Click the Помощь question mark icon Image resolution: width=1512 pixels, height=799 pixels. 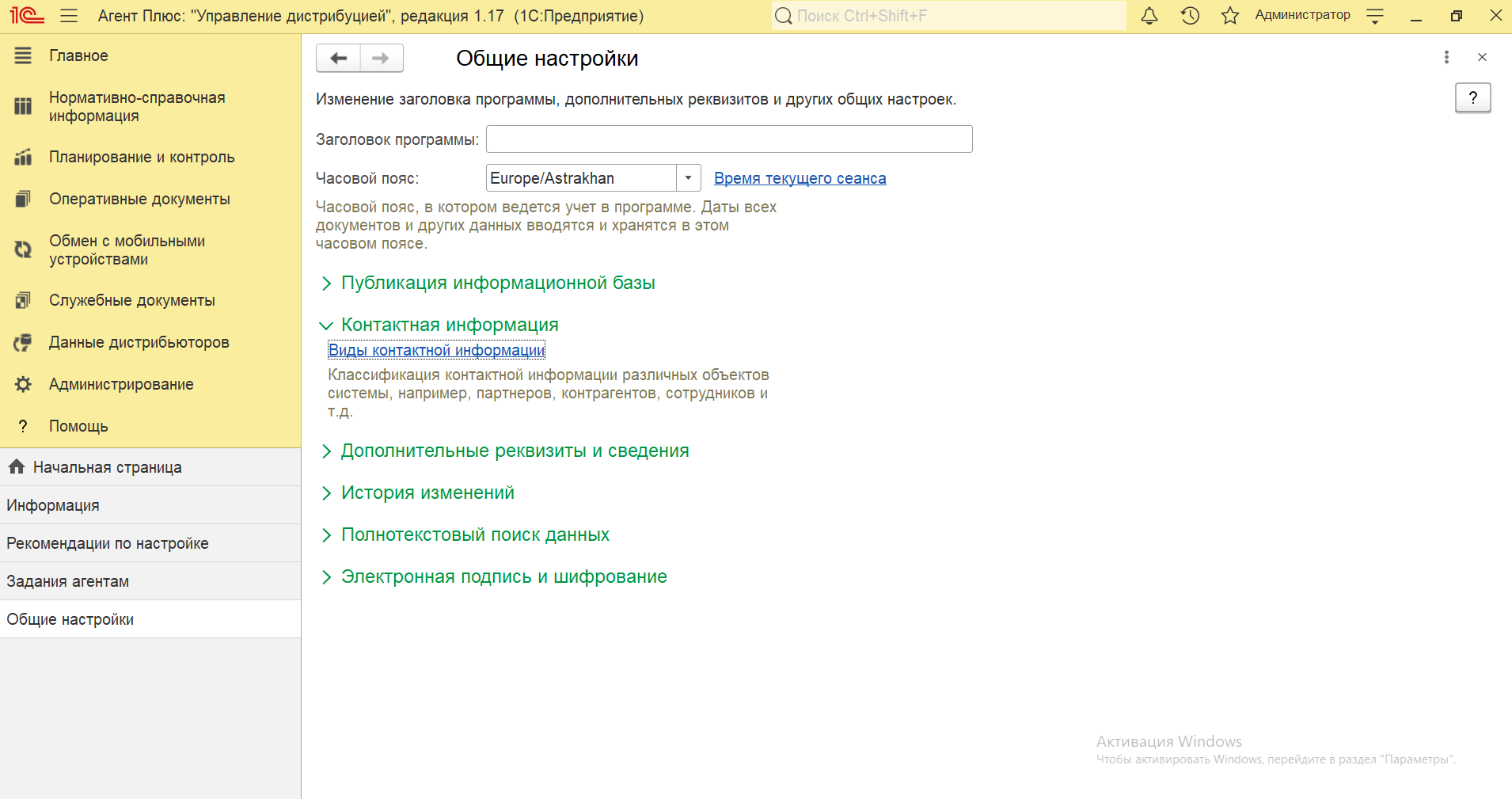tap(23, 426)
